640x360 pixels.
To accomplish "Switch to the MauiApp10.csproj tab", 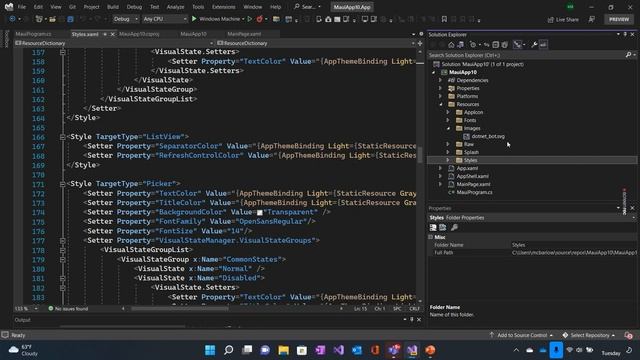I will [139, 34].
